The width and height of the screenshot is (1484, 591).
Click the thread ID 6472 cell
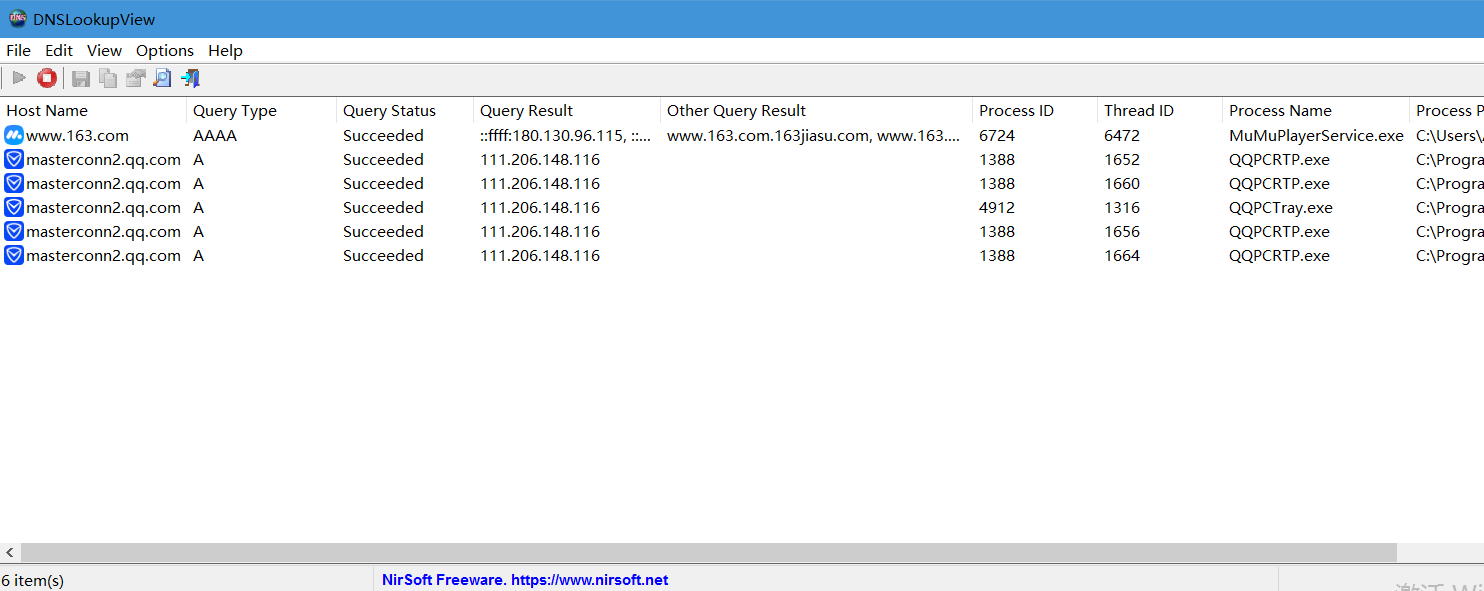point(1122,135)
